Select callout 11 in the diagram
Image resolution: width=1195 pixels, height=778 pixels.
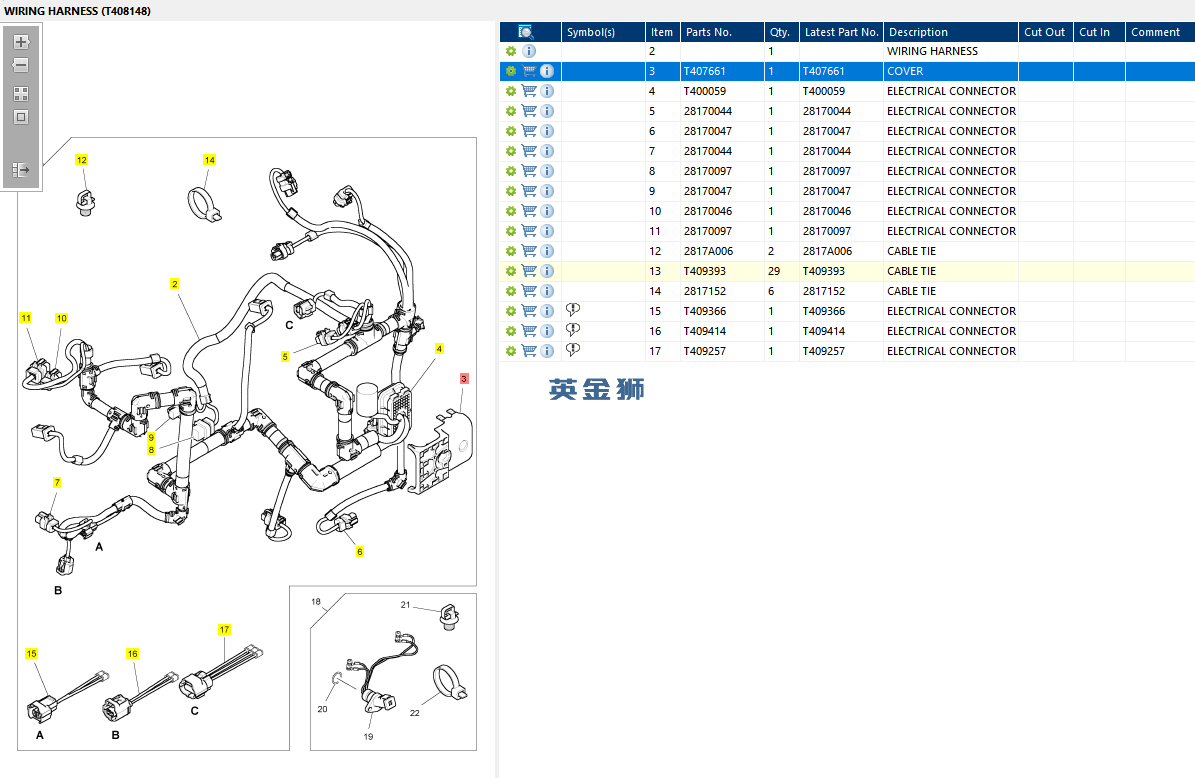click(26, 319)
